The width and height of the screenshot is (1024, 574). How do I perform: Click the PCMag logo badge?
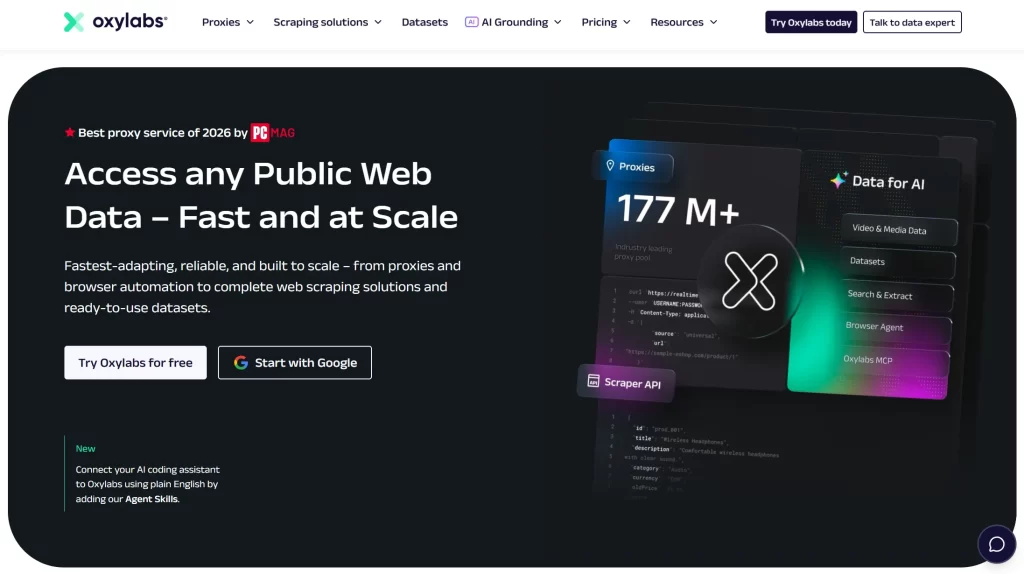point(273,133)
